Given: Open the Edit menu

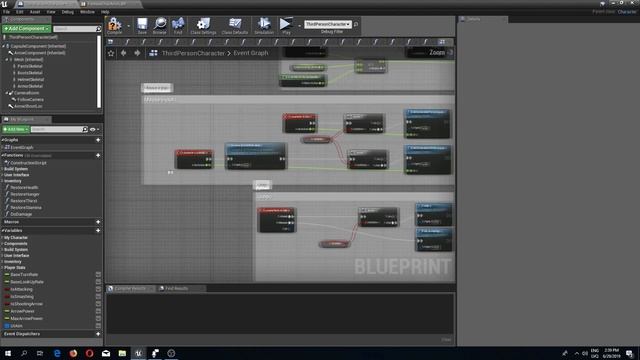Looking at the screenshot, I should (x=20, y=12).
